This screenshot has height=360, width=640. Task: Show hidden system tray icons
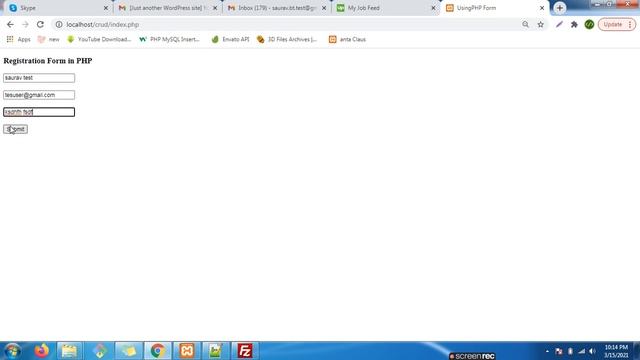click(x=547, y=351)
